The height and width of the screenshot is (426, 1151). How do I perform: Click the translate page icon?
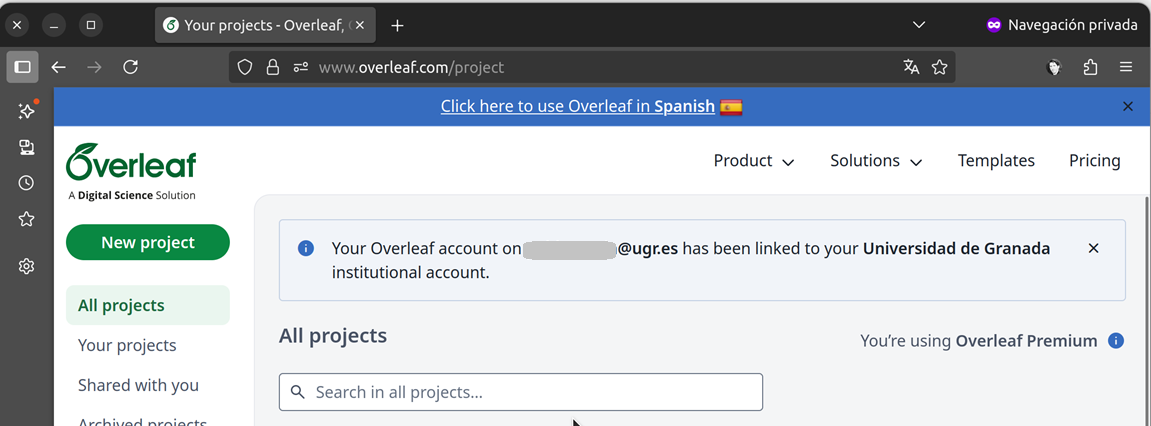pos(911,67)
